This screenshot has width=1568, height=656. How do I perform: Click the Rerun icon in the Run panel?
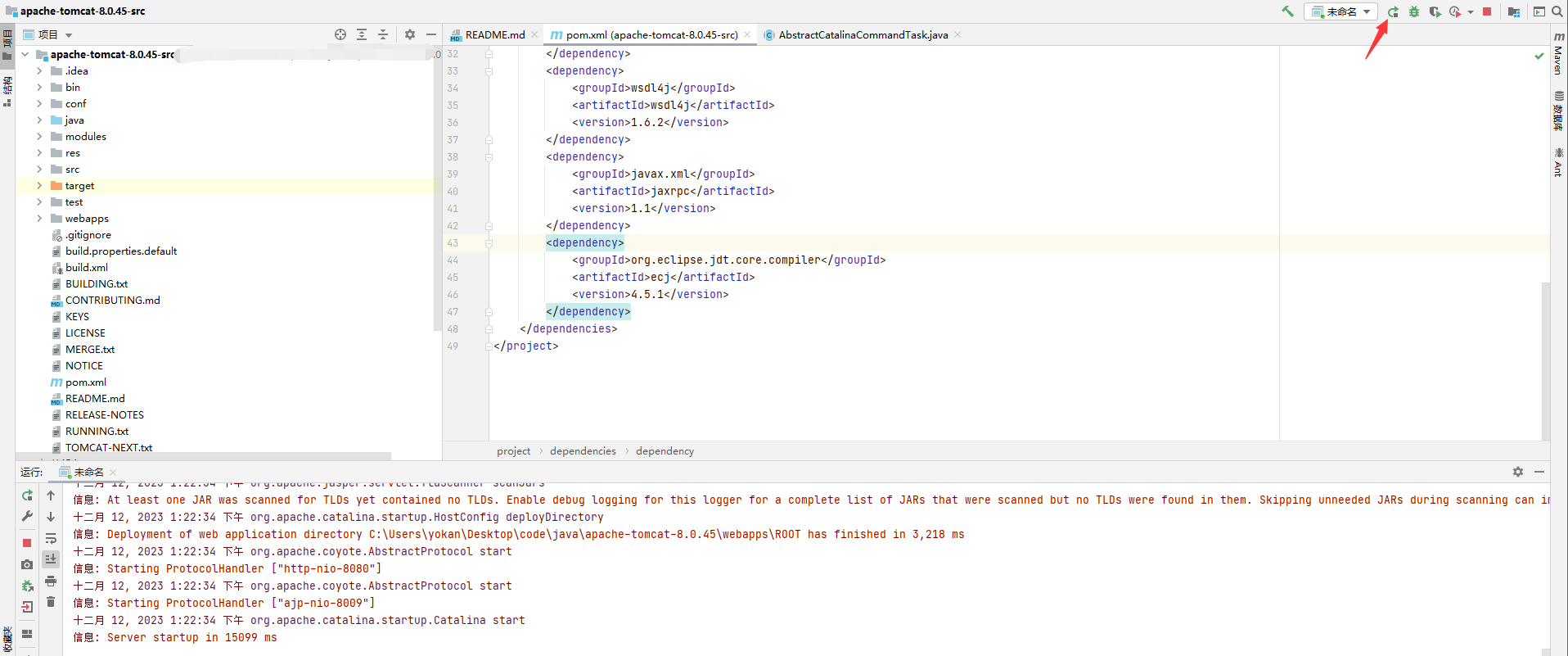click(x=27, y=495)
